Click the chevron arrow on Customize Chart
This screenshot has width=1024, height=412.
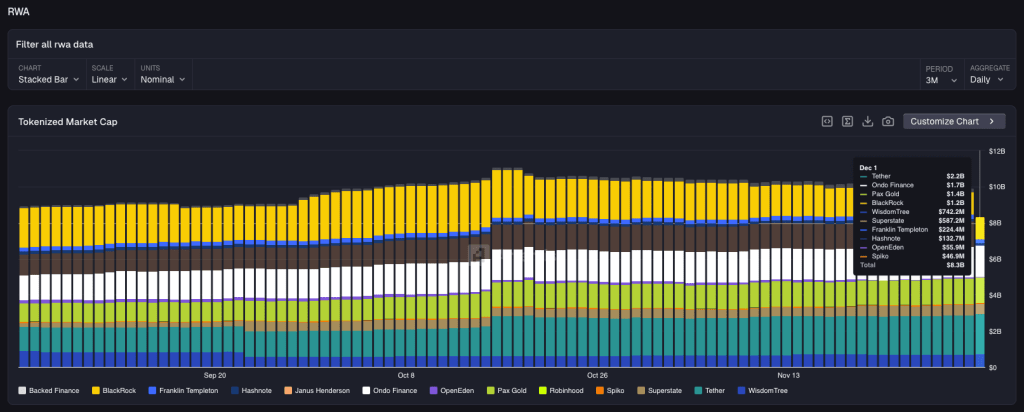tap(991, 121)
